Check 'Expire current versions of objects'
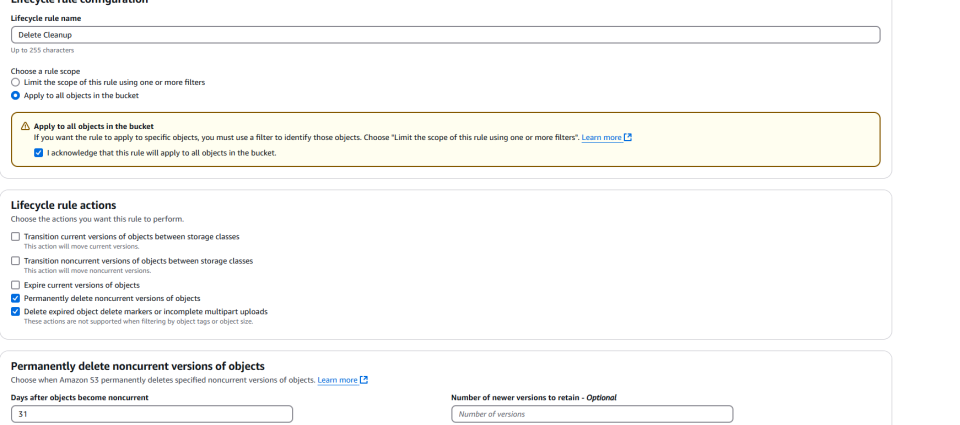This screenshot has height=425, width=960. pyautogui.click(x=15, y=285)
